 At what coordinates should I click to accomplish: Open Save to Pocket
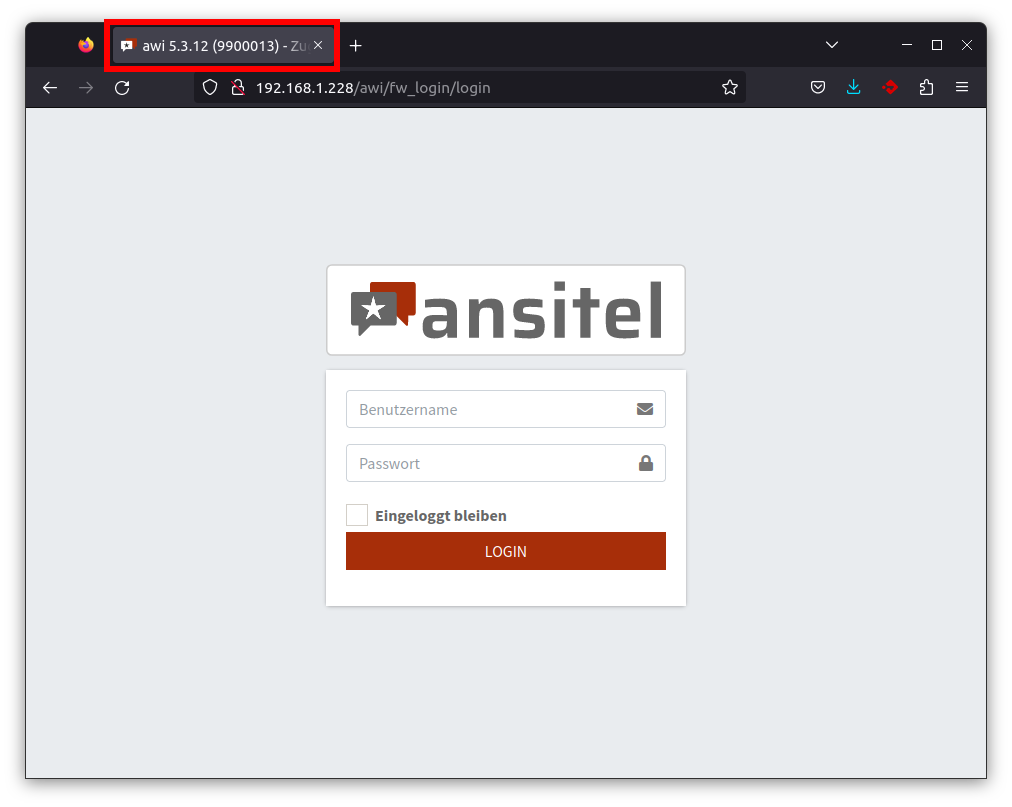click(818, 88)
